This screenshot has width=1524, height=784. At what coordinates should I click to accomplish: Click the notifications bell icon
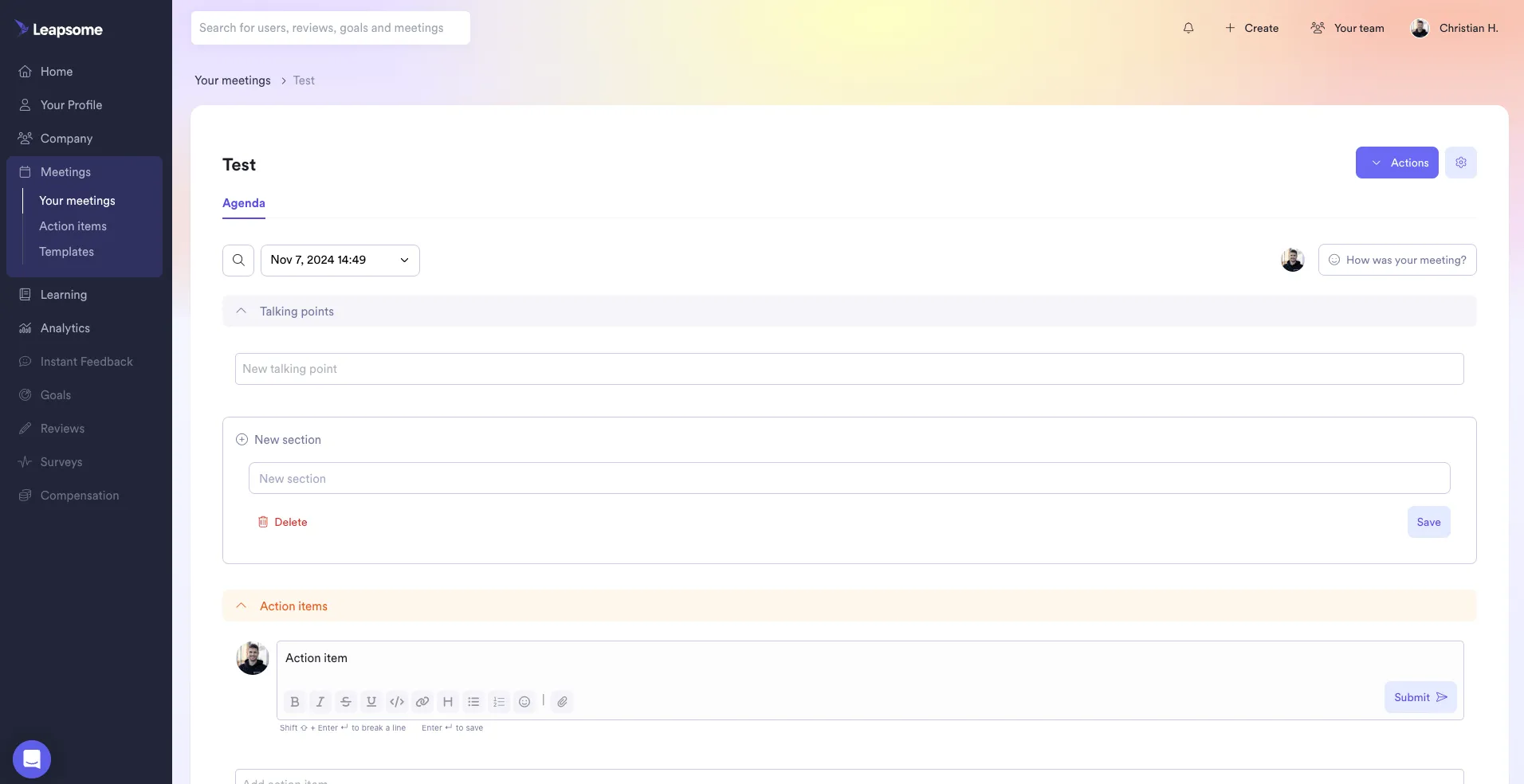[1188, 28]
